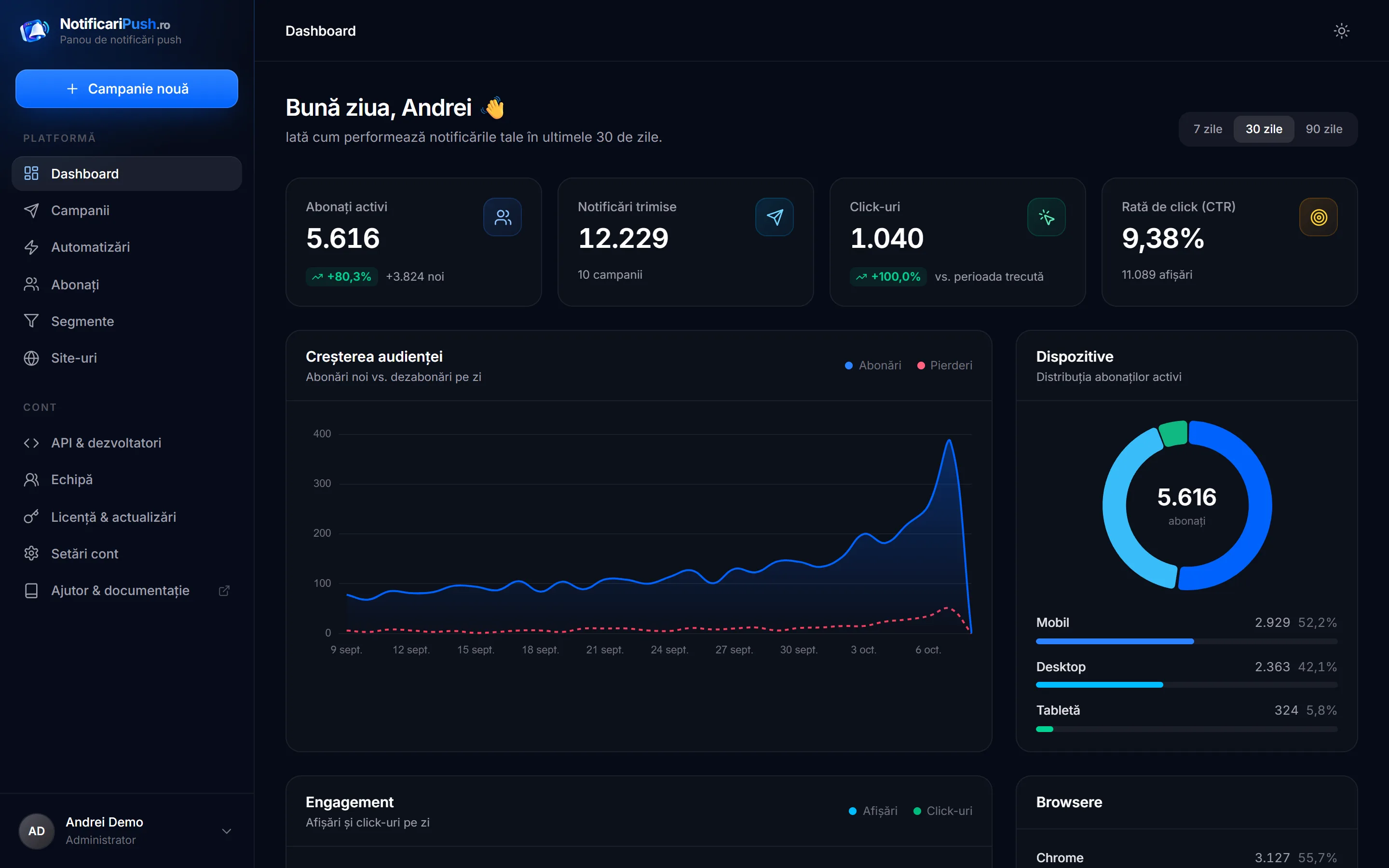This screenshot has height=868, width=1389.
Task: Select the 30 zile period
Action: [1264, 129]
